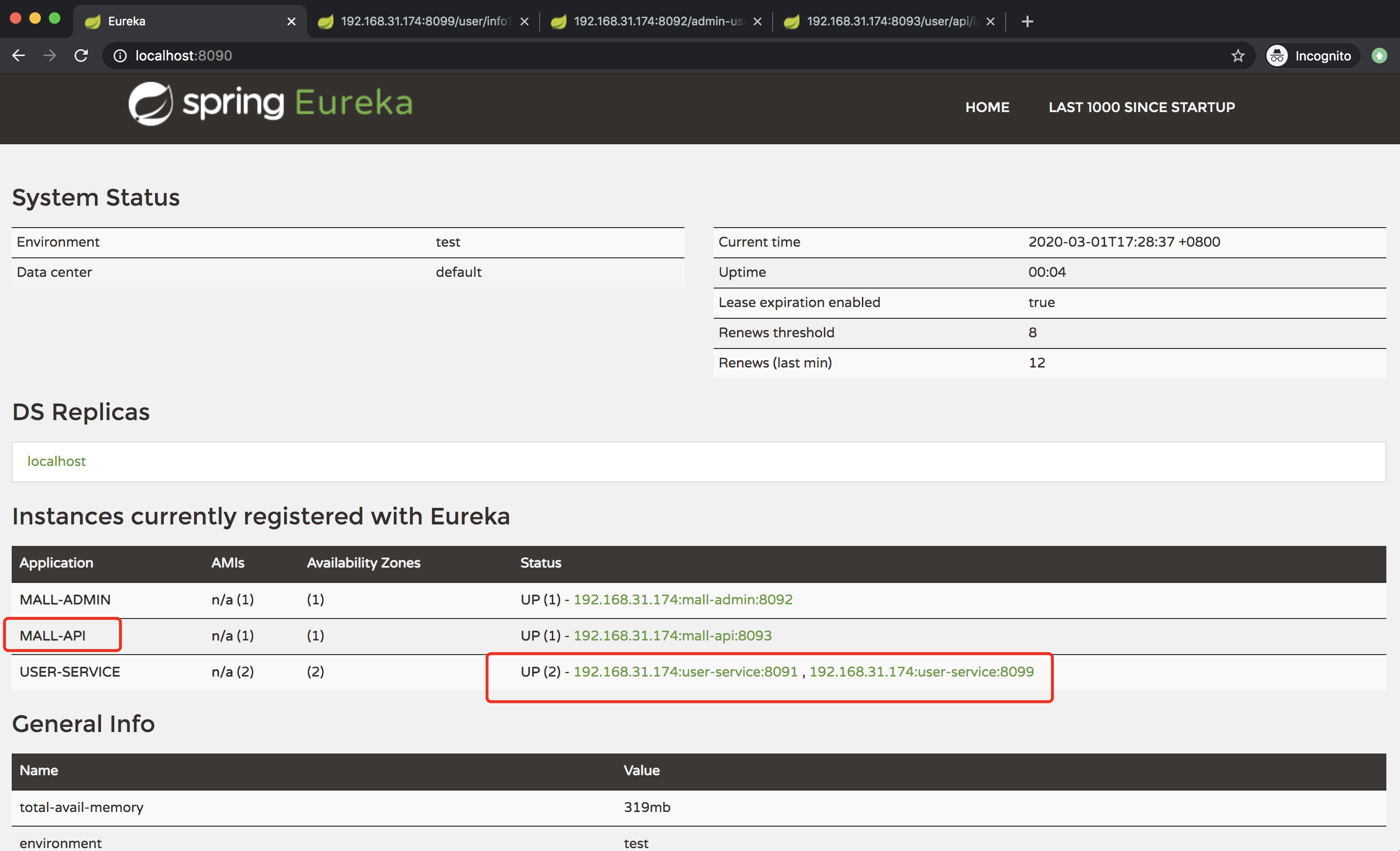Open the HOME navigation item

point(987,107)
